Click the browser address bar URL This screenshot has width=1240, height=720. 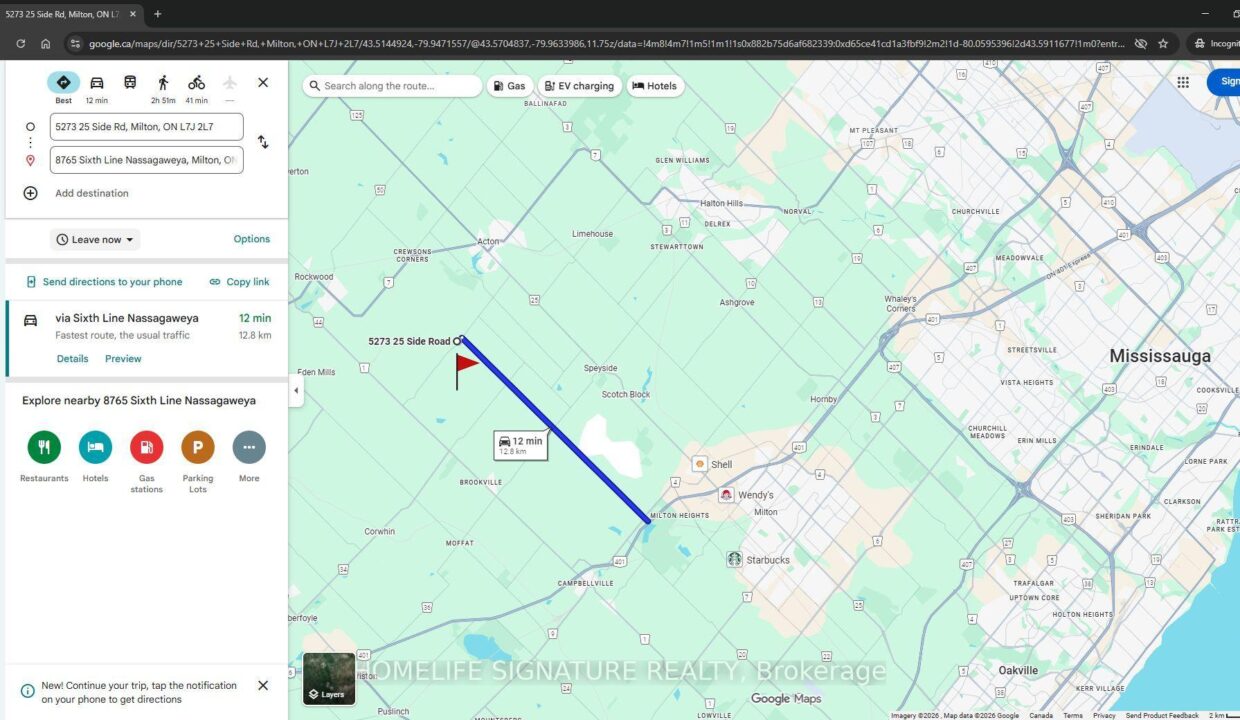click(x=605, y=44)
